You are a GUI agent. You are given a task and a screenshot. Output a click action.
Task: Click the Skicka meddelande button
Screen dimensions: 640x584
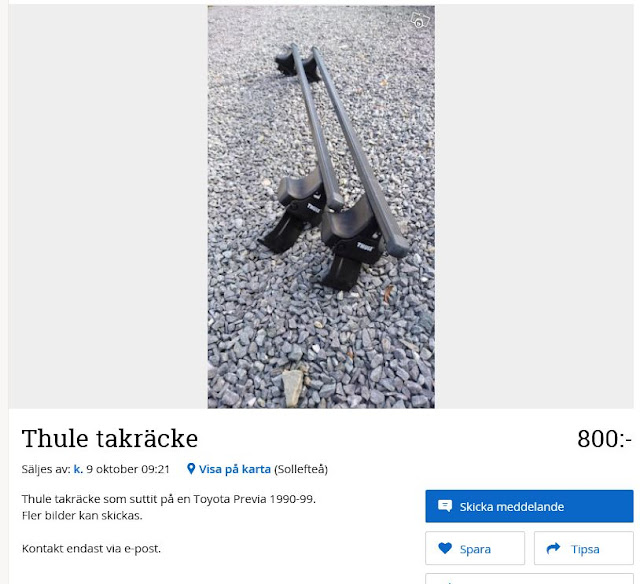529,506
